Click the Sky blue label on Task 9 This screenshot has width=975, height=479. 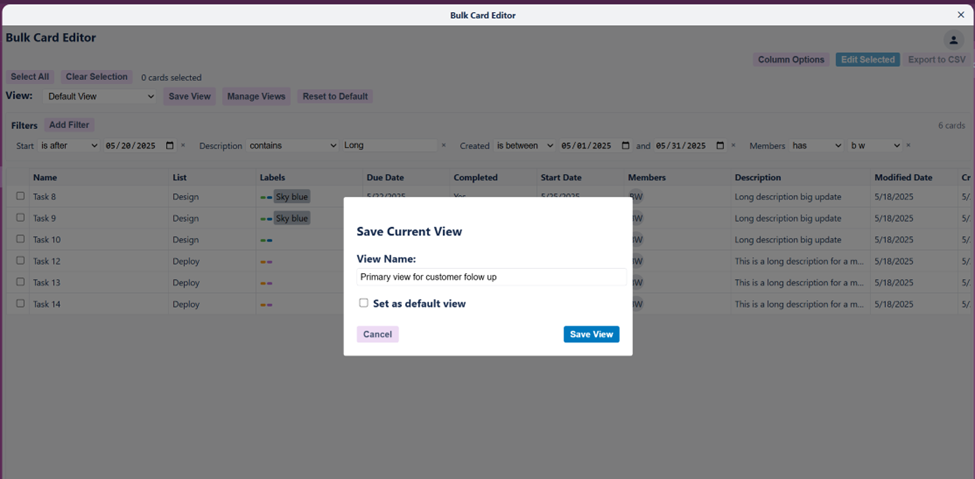tap(292, 218)
